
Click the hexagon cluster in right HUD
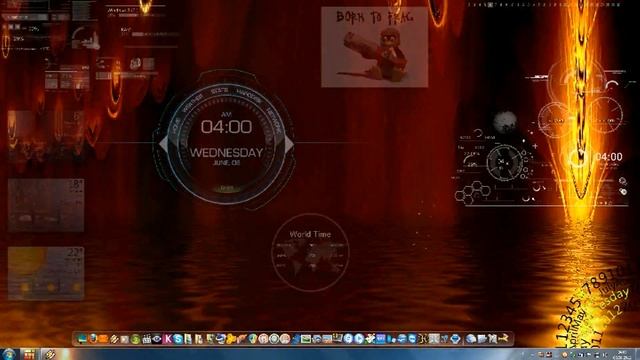473,193
